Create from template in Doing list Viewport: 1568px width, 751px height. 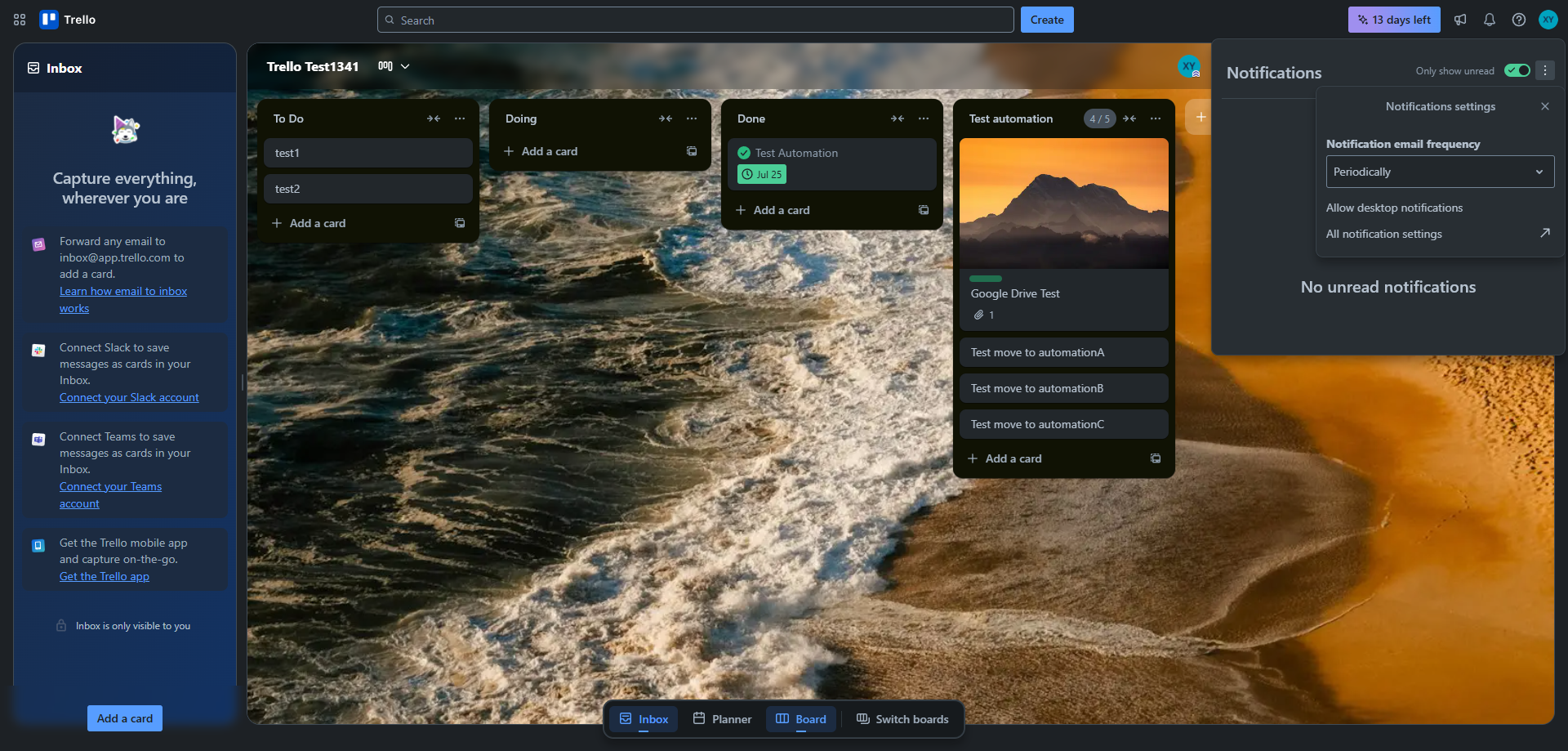pos(692,151)
